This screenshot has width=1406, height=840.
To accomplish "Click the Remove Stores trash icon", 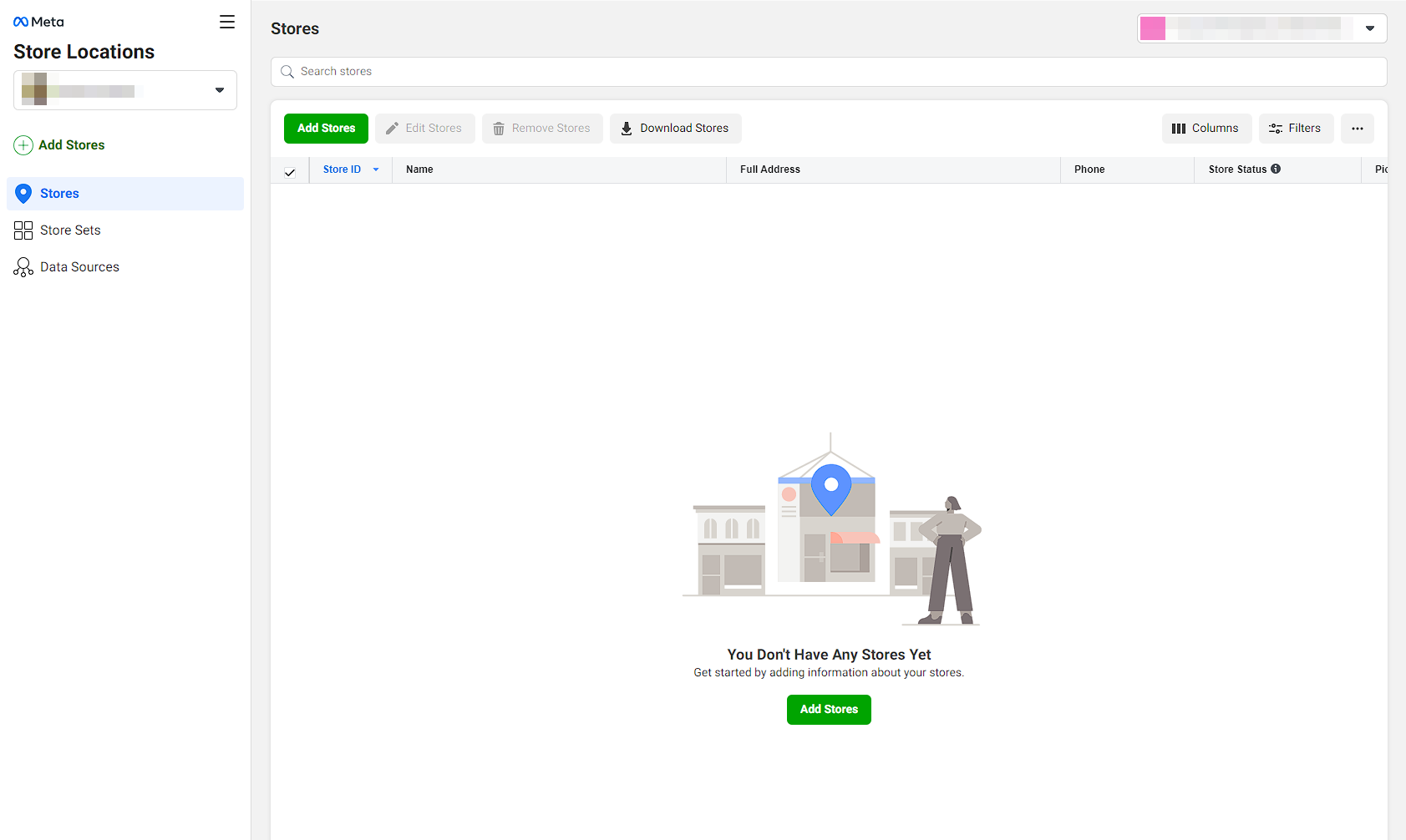I will pos(499,128).
